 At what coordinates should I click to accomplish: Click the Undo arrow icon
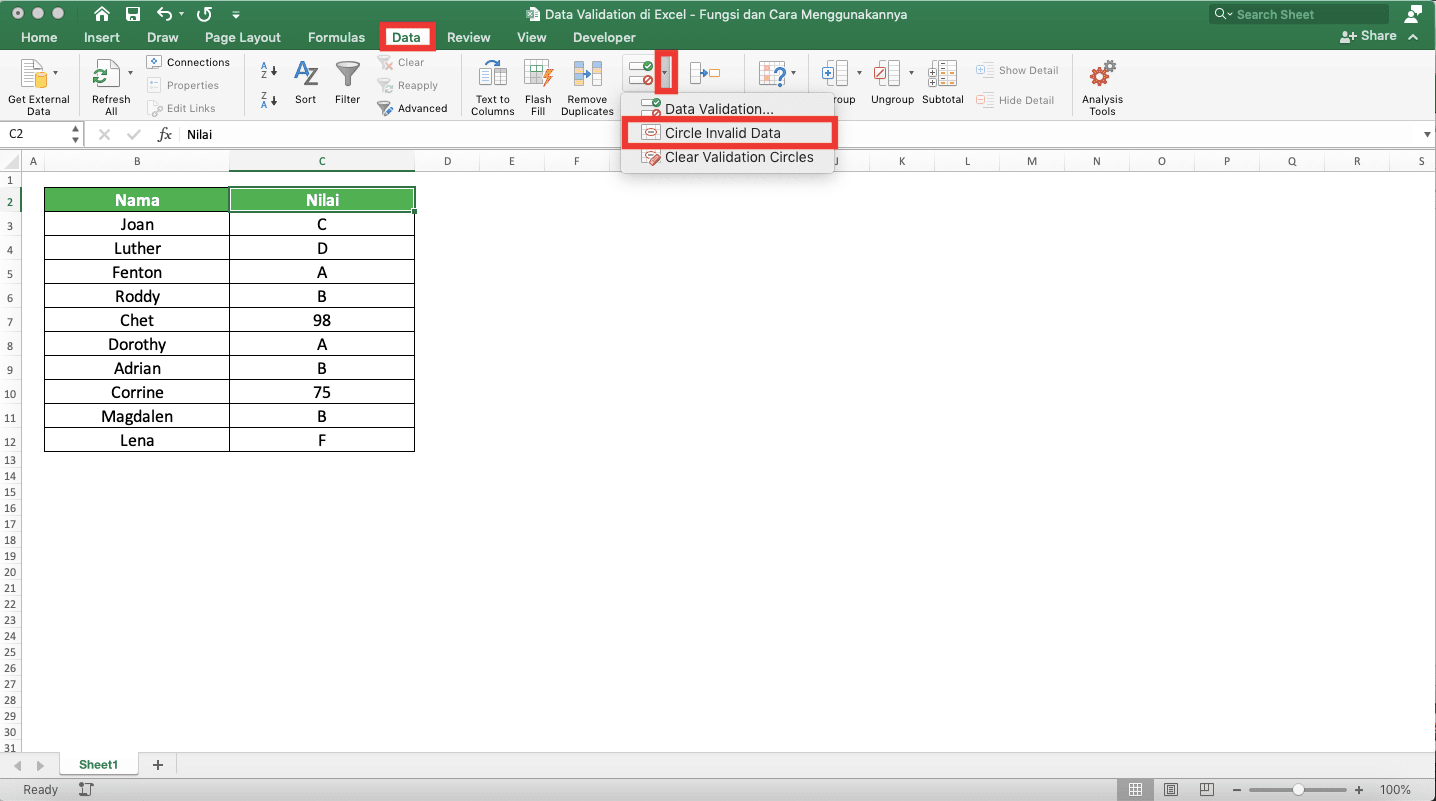pyautogui.click(x=164, y=14)
